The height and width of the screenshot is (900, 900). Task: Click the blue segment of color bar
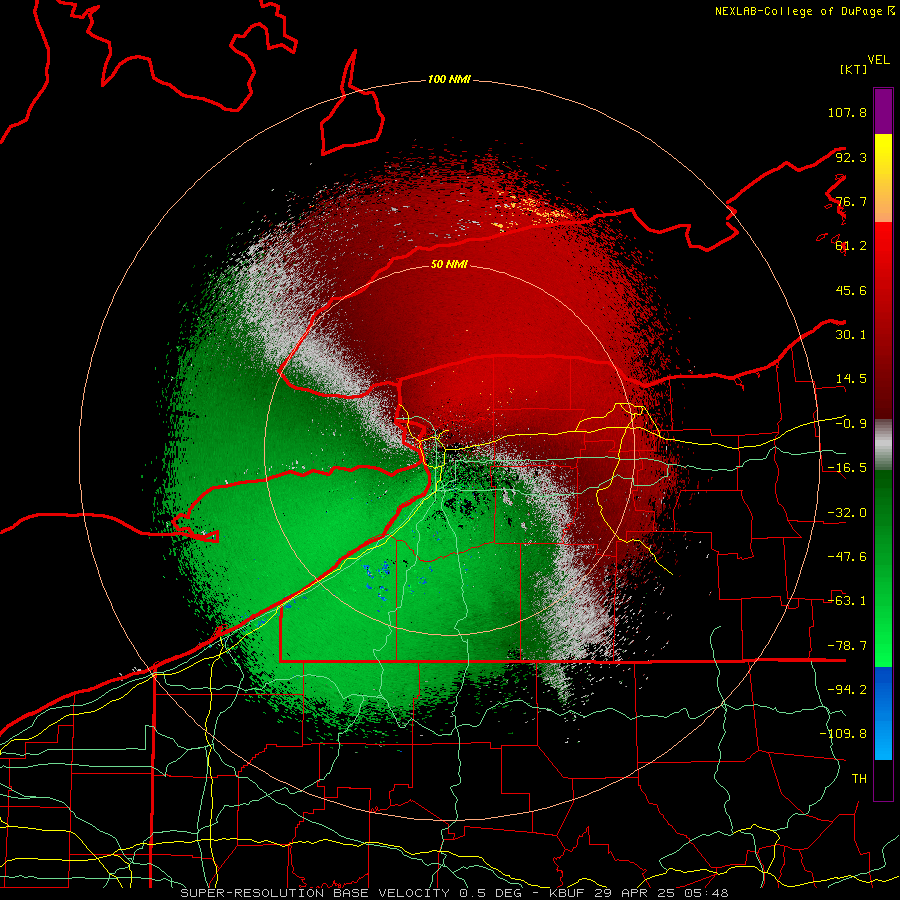[883, 713]
